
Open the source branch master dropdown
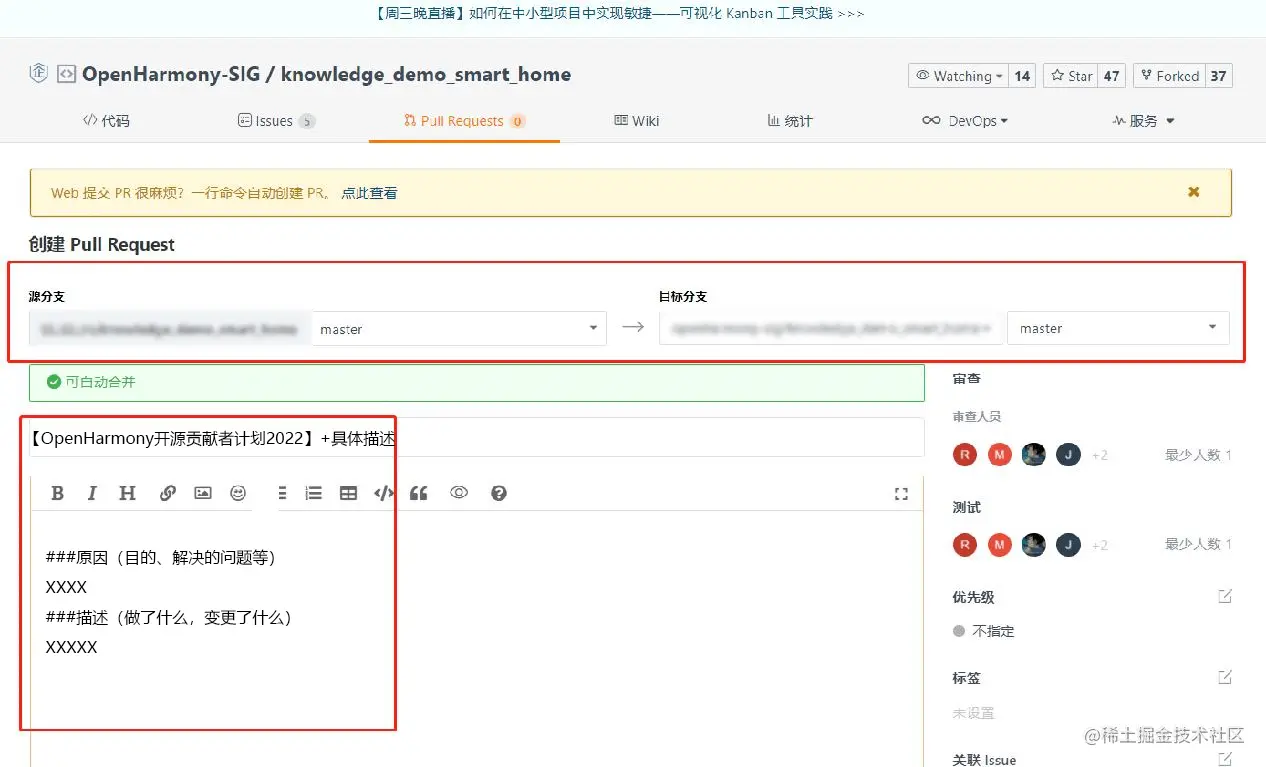click(459, 328)
